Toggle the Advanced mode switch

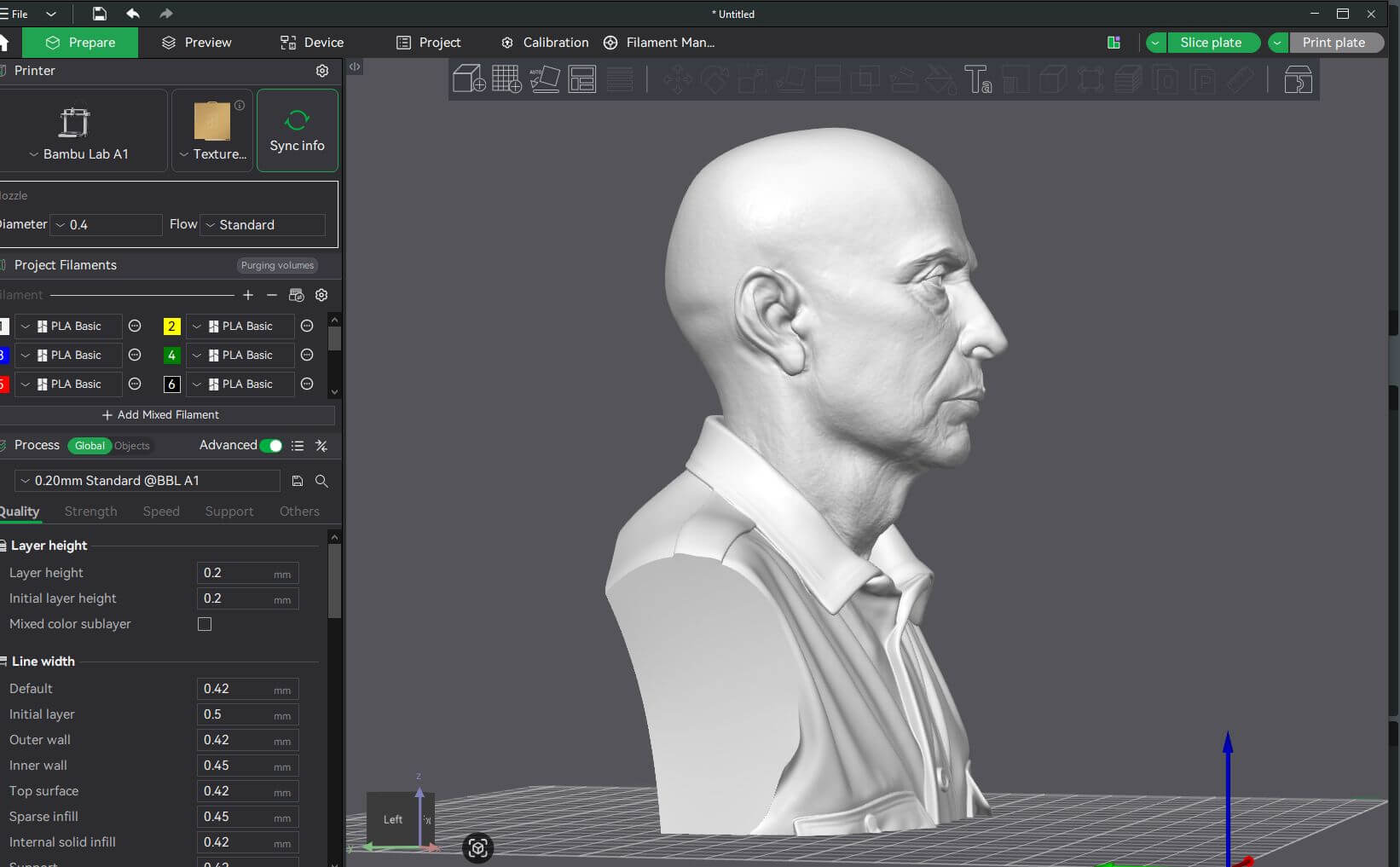(271, 445)
